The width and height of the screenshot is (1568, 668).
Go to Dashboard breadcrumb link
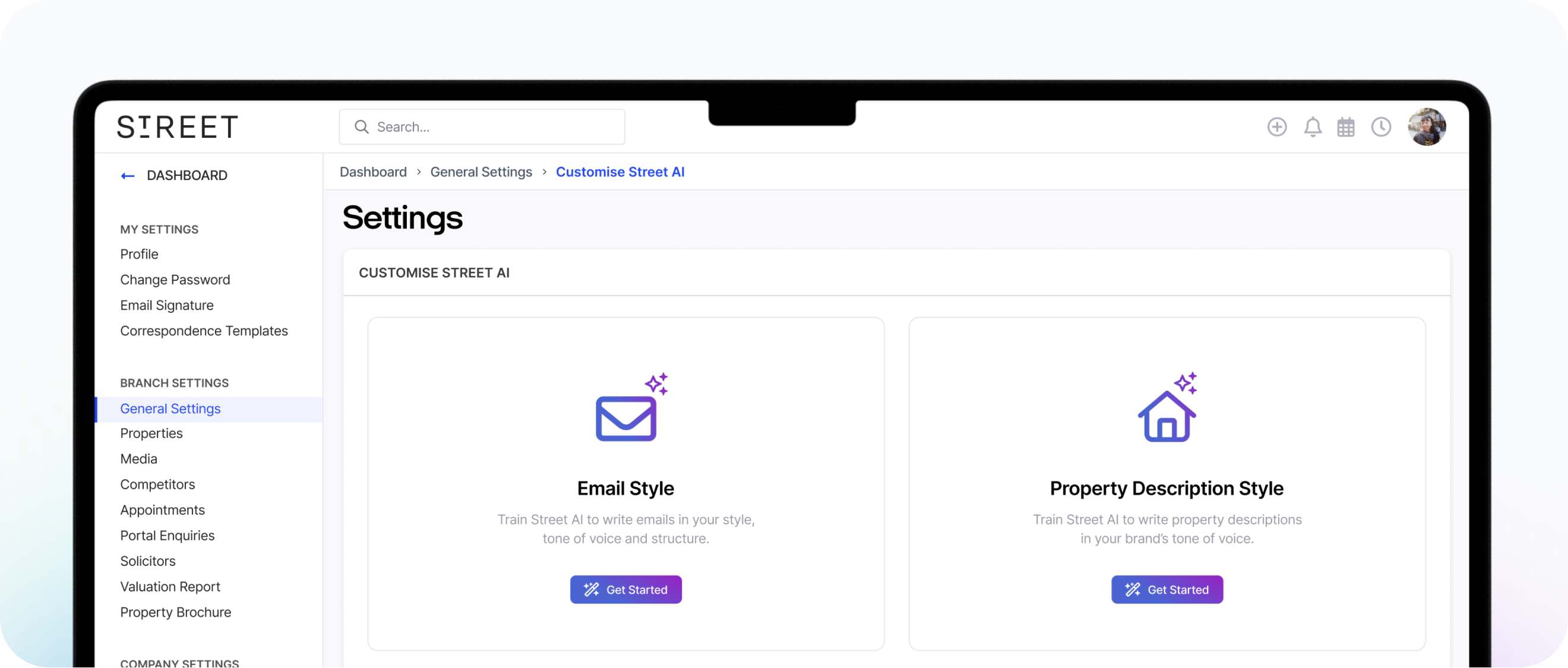click(373, 172)
